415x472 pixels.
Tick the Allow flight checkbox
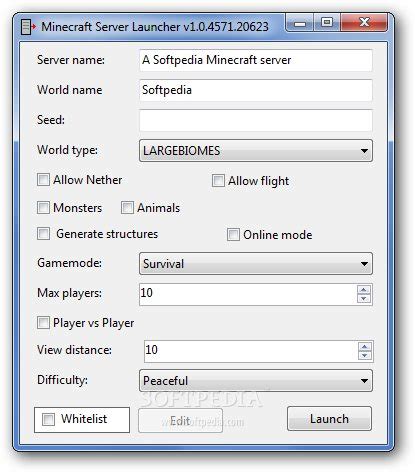(218, 181)
